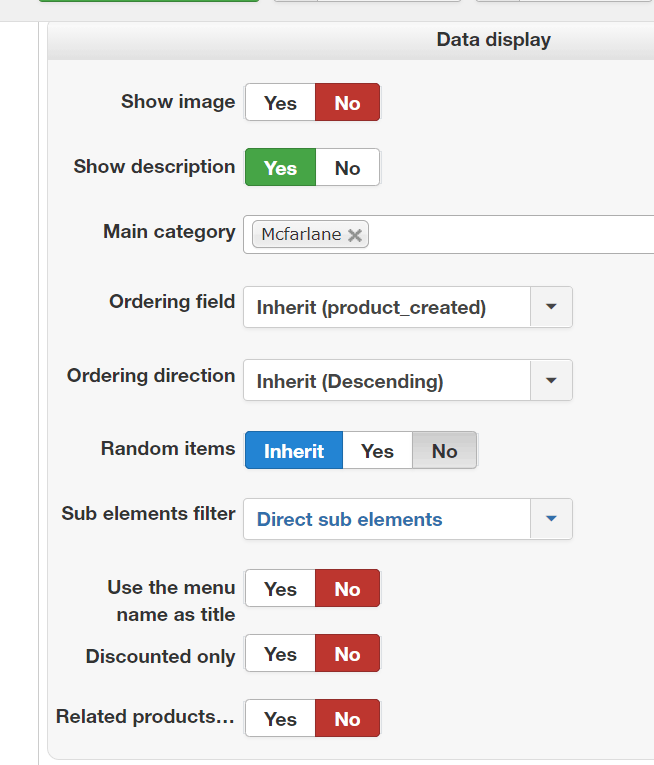Click the Inherit (product_created) selection box

(x=386, y=307)
